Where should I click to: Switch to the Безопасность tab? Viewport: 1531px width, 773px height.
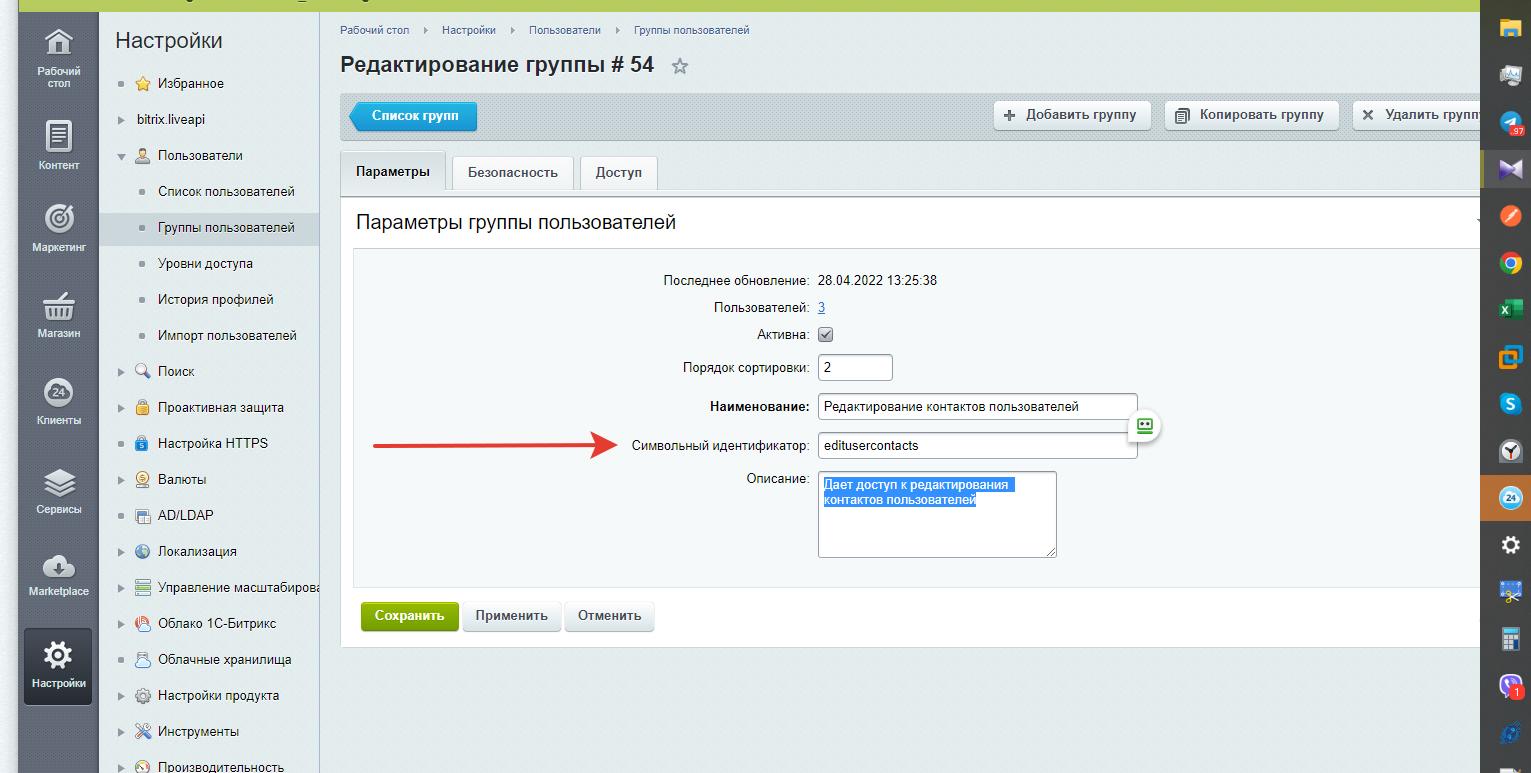click(x=512, y=172)
